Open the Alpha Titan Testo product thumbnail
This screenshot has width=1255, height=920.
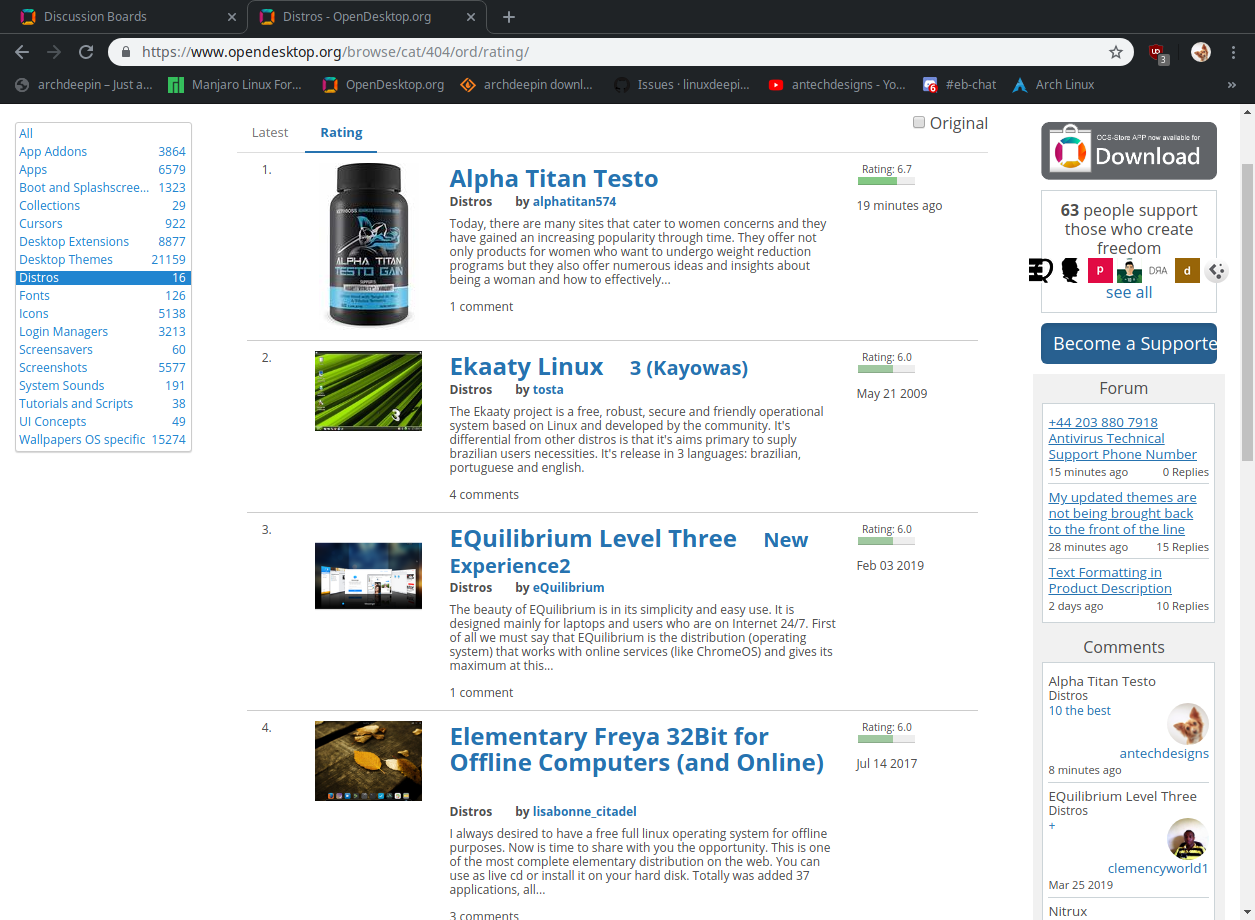click(368, 245)
